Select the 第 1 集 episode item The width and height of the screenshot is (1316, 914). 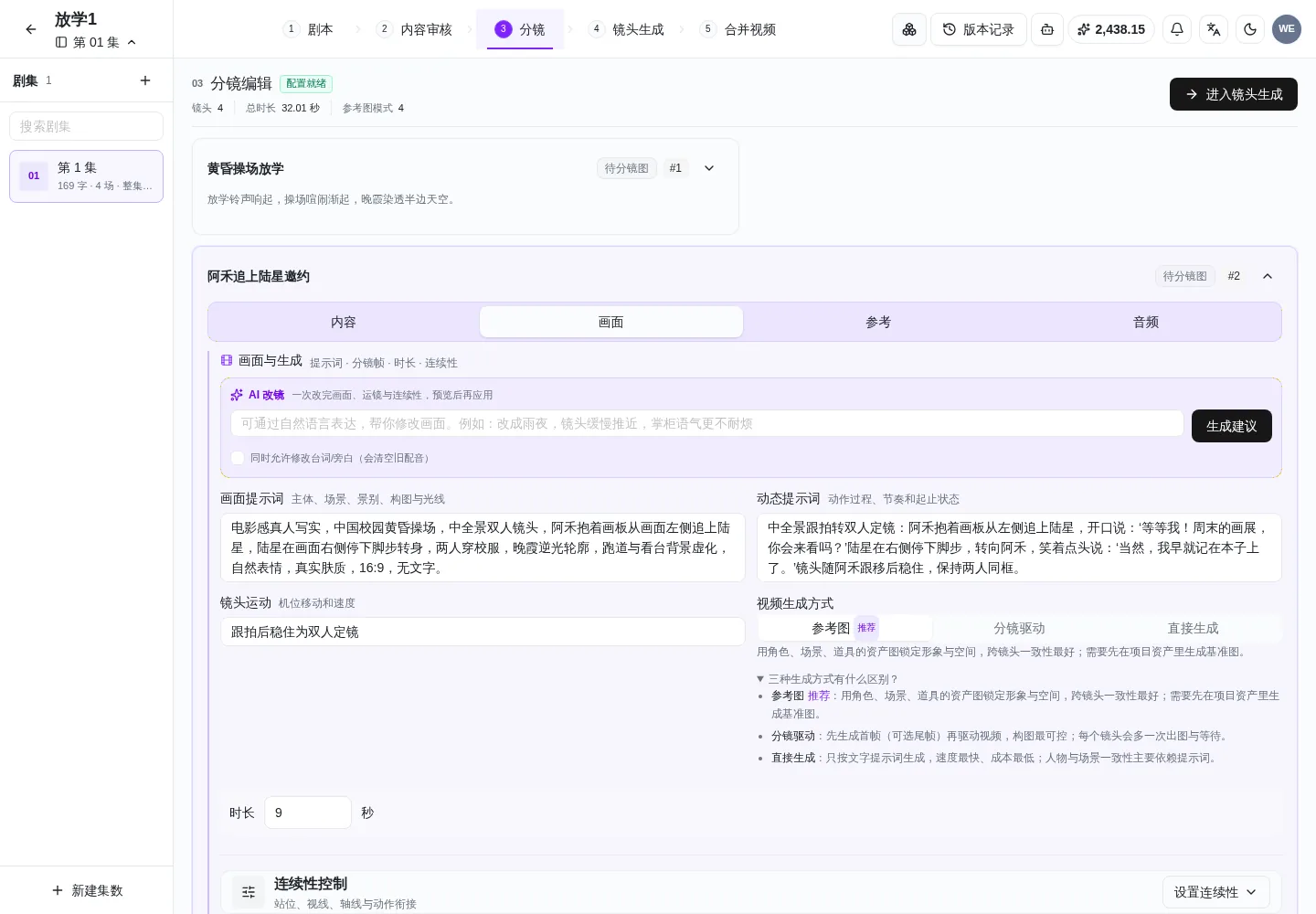pos(87,176)
